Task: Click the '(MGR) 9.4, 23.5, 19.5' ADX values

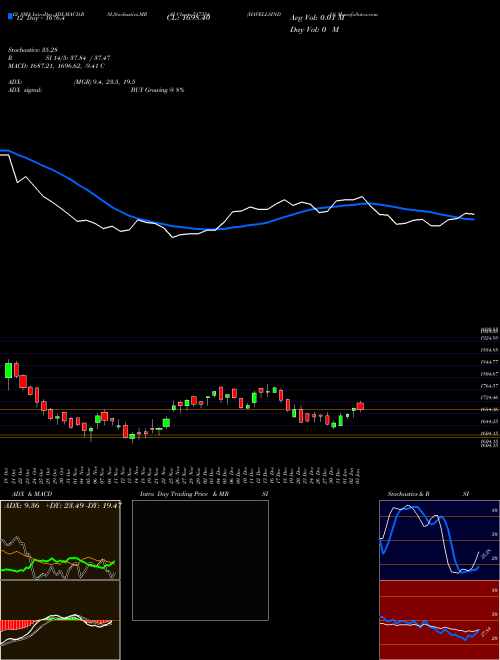Action: coord(104,82)
